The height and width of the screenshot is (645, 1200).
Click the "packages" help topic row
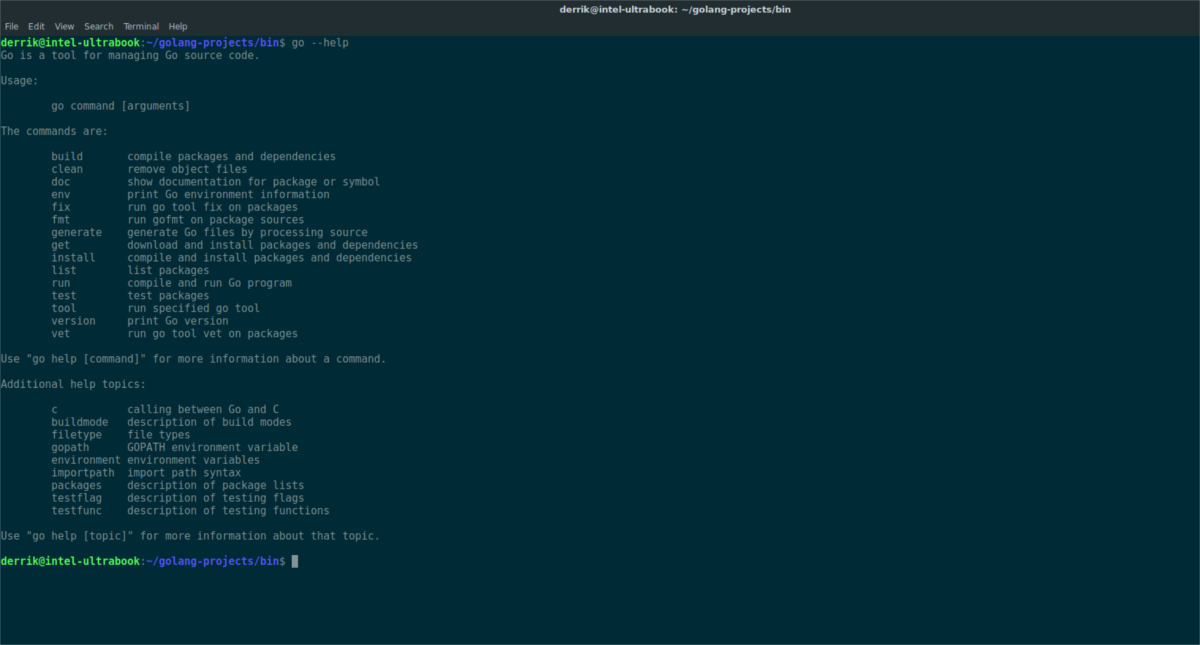(x=177, y=486)
